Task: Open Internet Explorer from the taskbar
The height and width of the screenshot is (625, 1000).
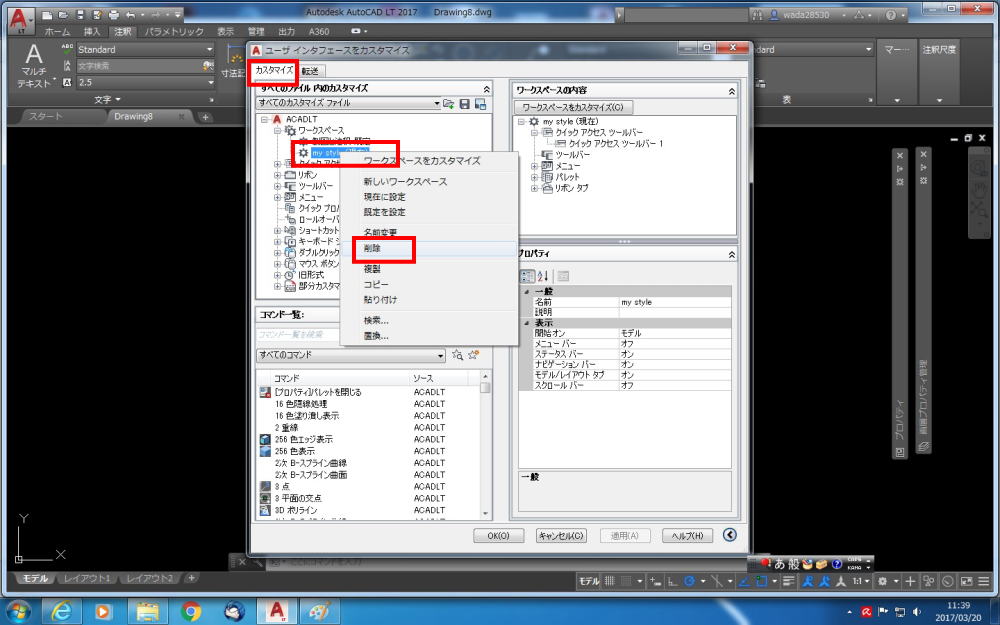Action: tap(61, 612)
